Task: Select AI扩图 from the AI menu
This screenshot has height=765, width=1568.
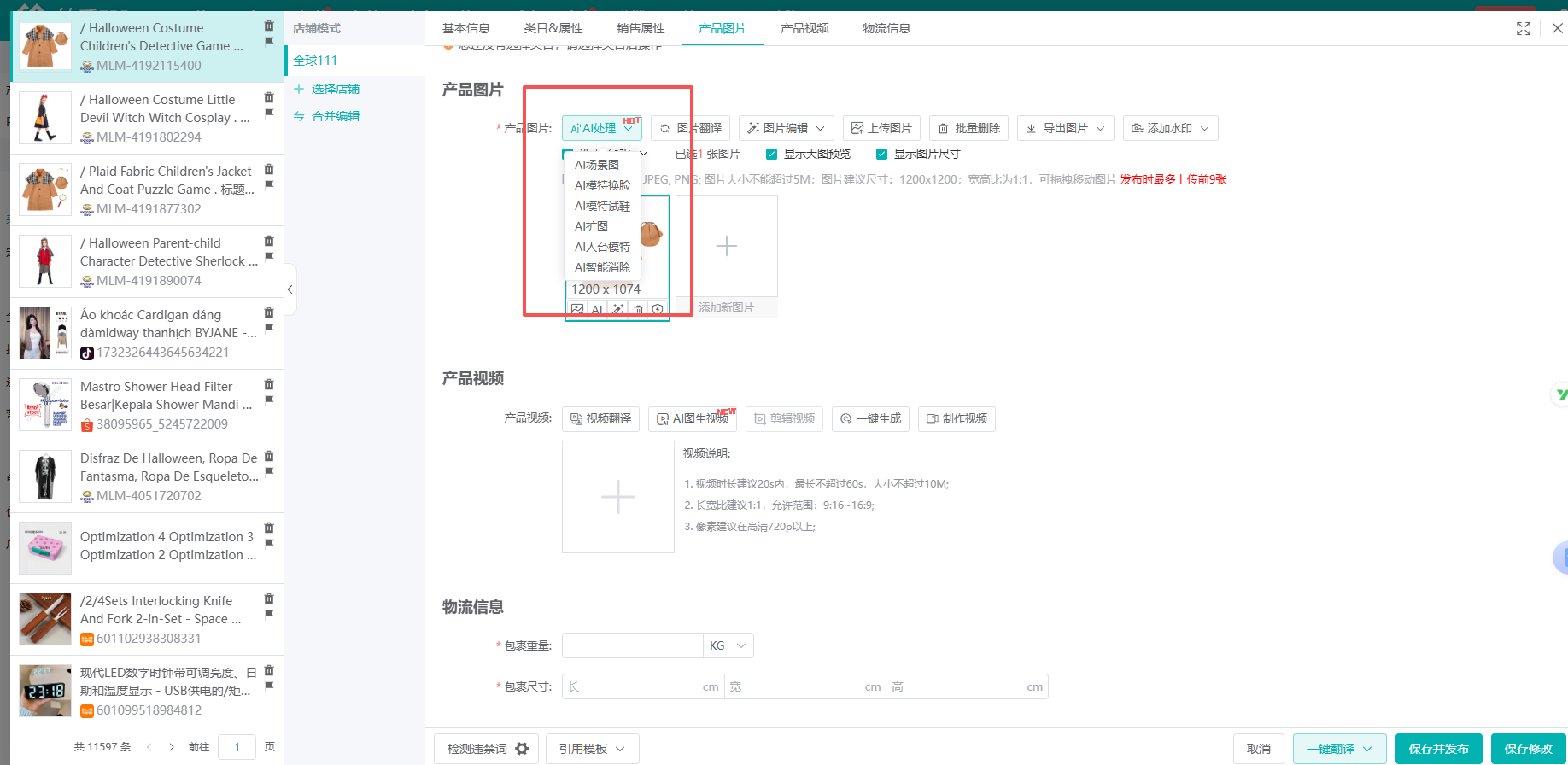Action: (x=591, y=226)
